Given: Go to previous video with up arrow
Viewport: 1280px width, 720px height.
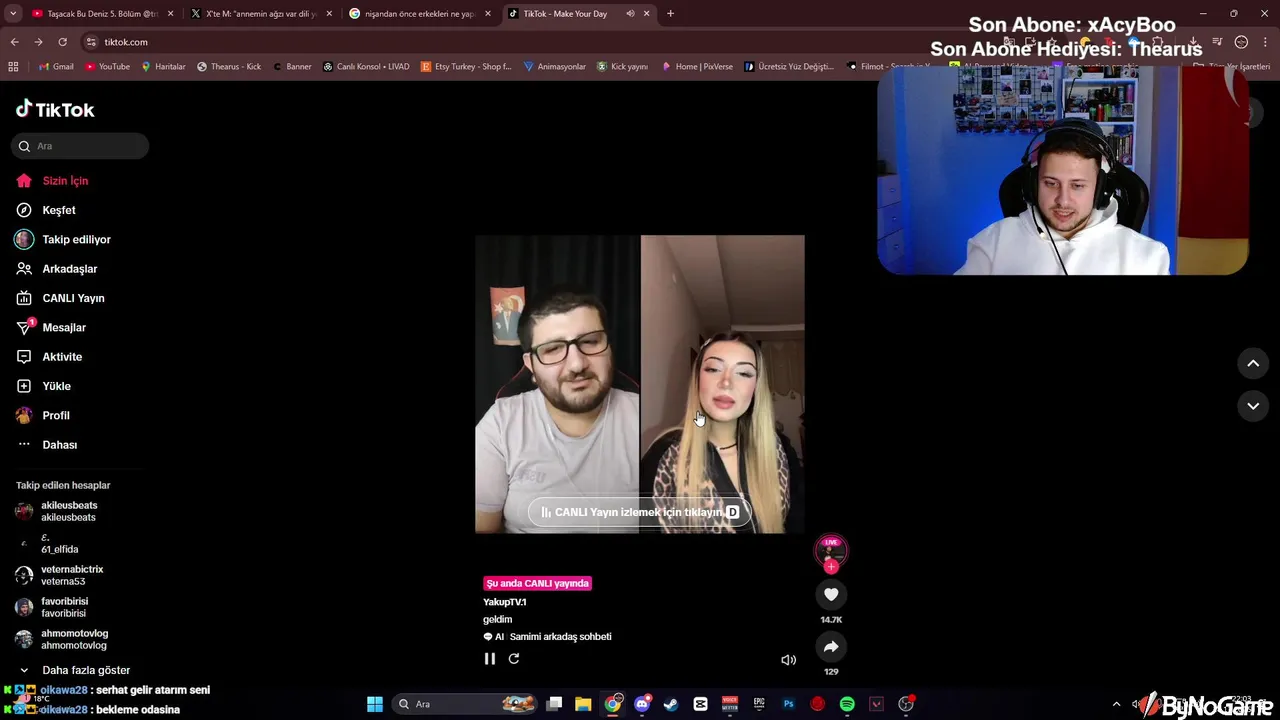Looking at the screenshot, I should click(x=1253, y=364).
